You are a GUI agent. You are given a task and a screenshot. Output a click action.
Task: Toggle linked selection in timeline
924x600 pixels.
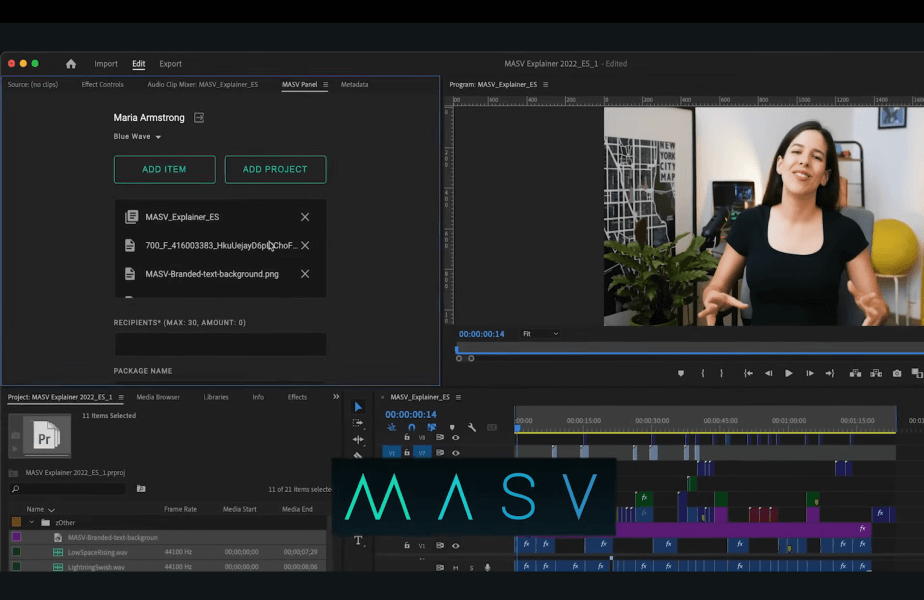click(x=432, y=427)
